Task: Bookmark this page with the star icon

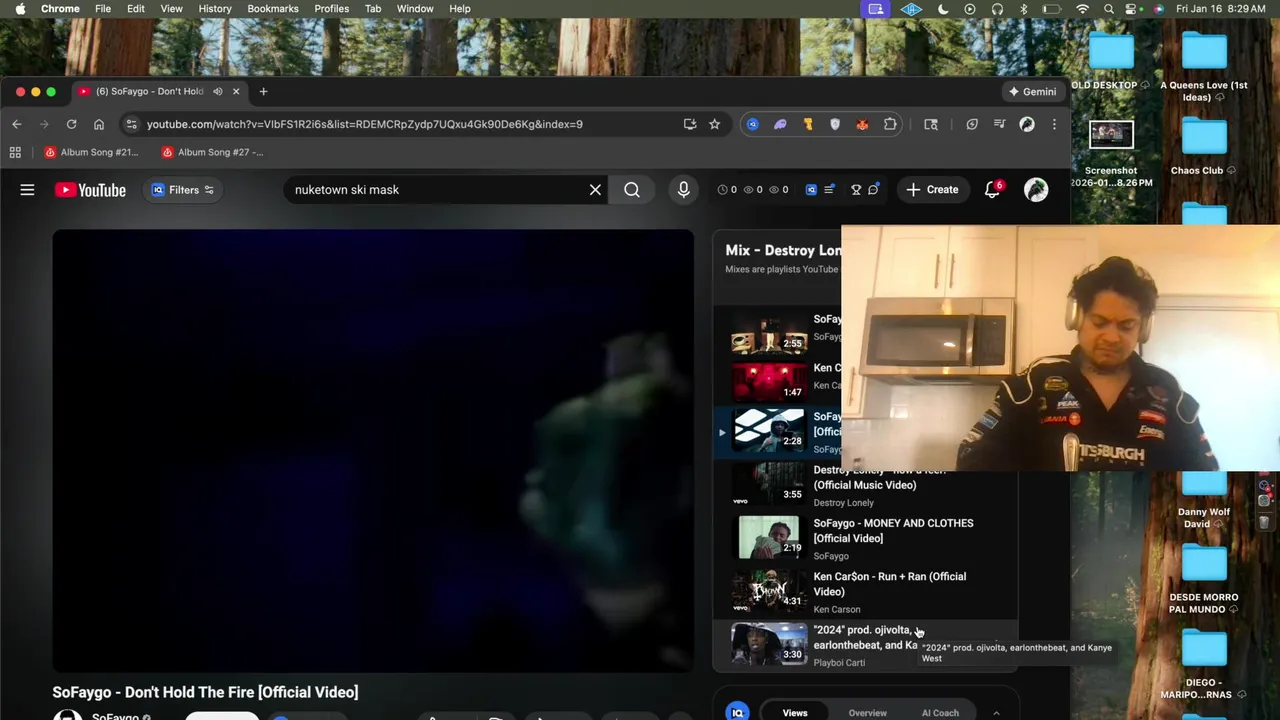Action: 714,124
